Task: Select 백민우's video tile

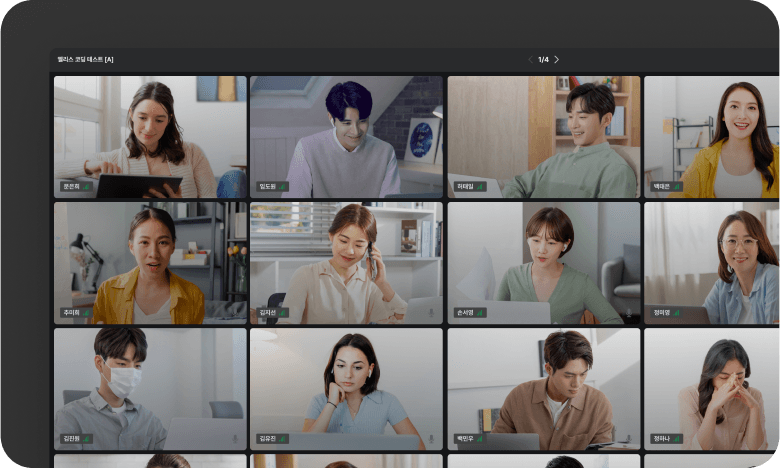Action: point(544,389)
